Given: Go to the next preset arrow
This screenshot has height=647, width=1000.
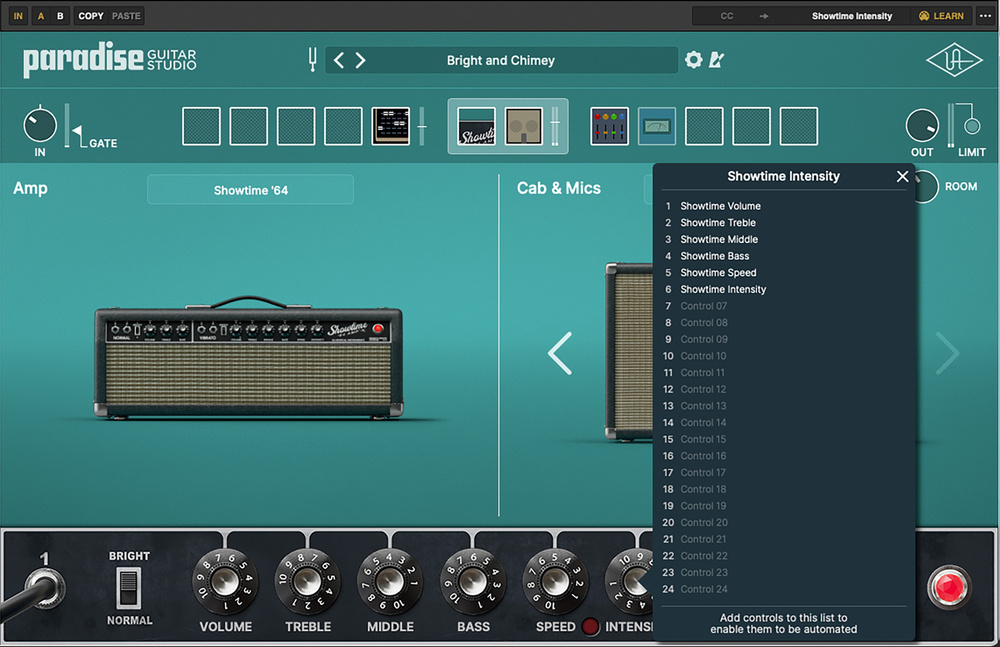Looking at the screenshot, I should [361, 60].
